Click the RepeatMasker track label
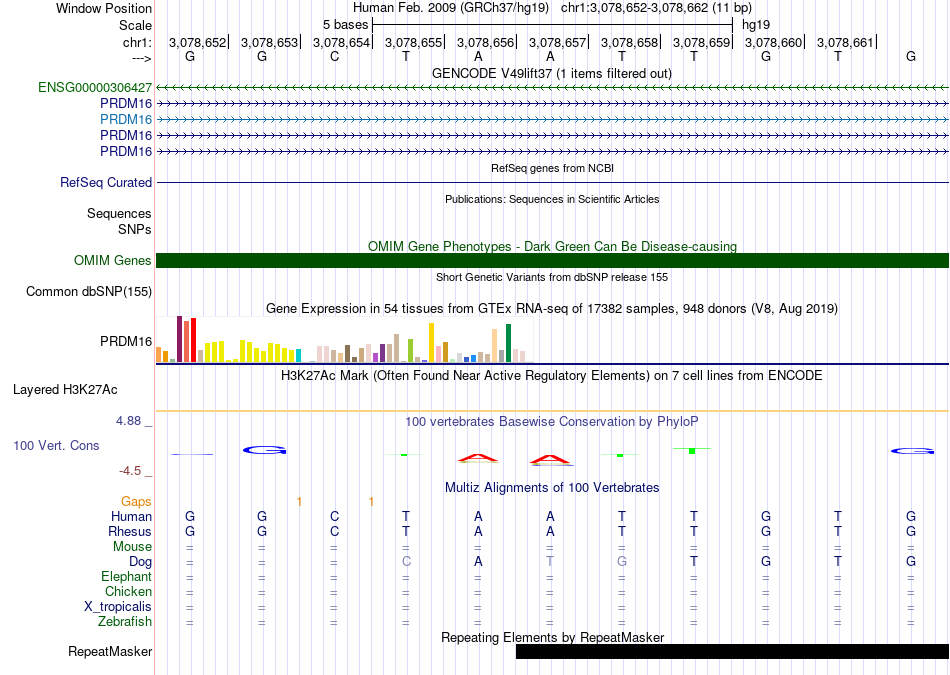The image size is (950, 675). [x=110, y=651]
